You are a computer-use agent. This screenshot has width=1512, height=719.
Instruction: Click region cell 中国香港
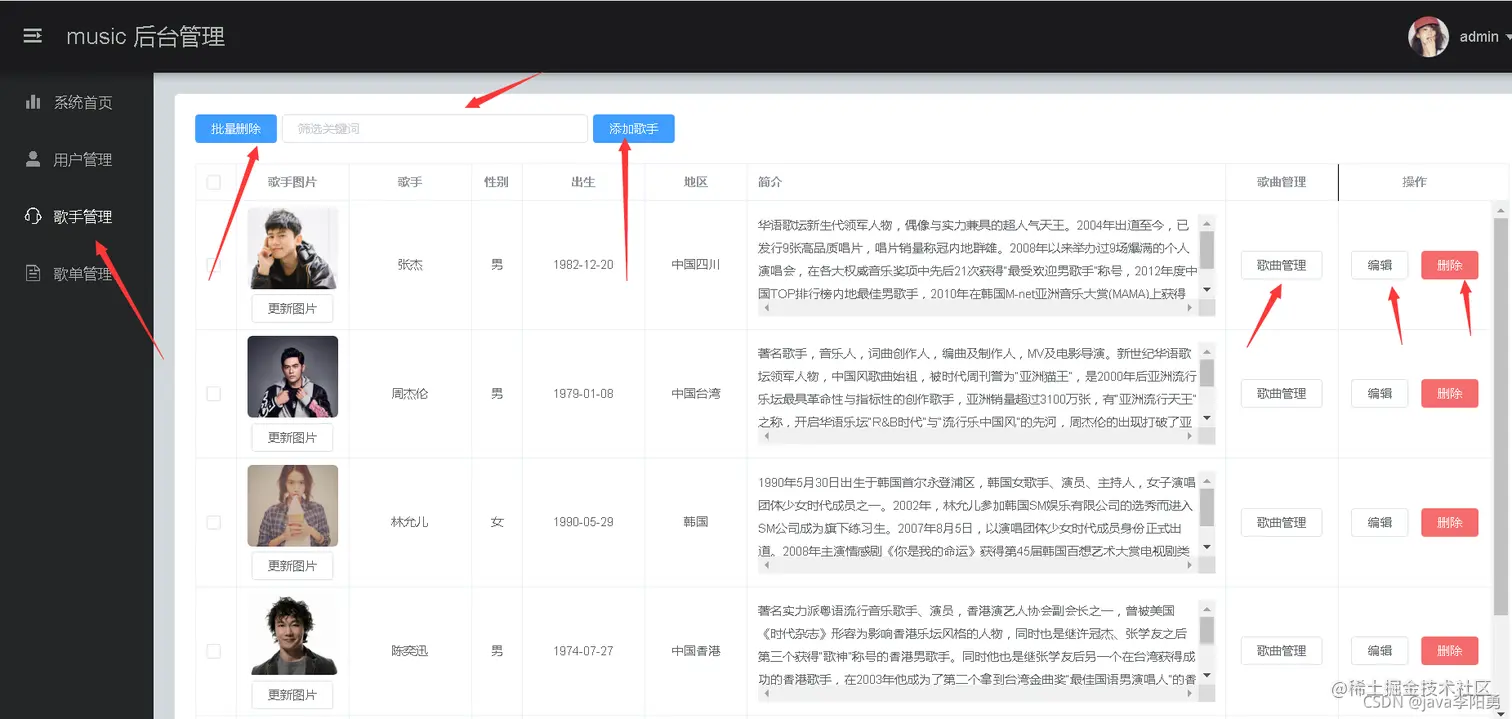point(696,651)
